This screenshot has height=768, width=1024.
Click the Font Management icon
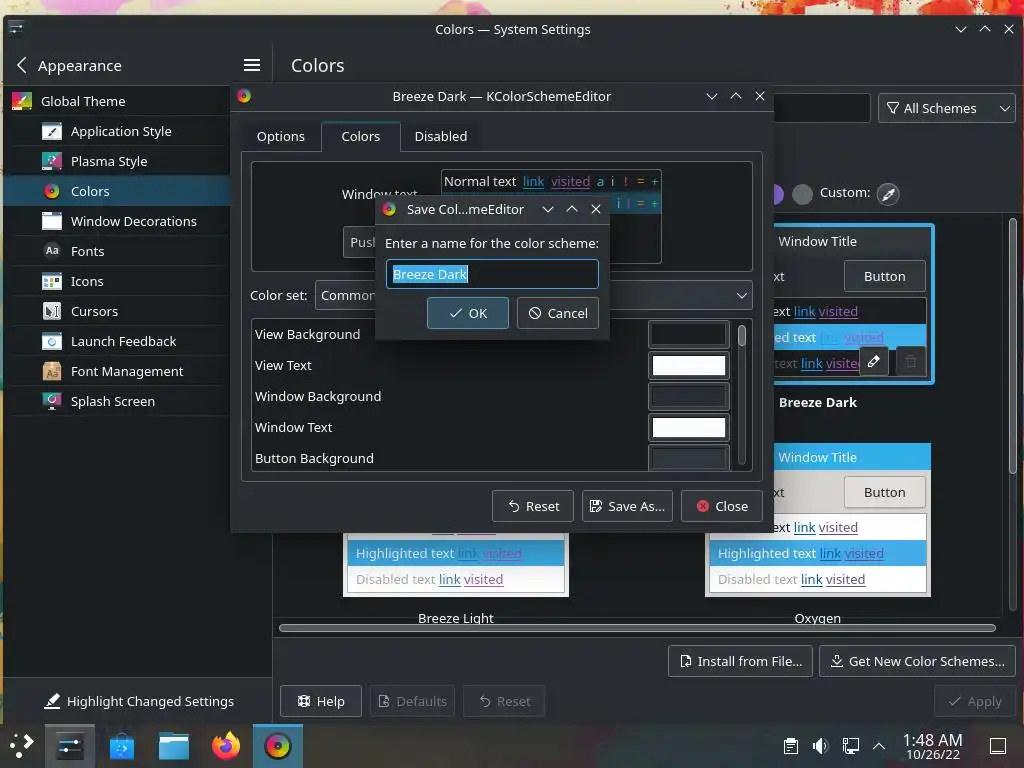tap(52, 372)
